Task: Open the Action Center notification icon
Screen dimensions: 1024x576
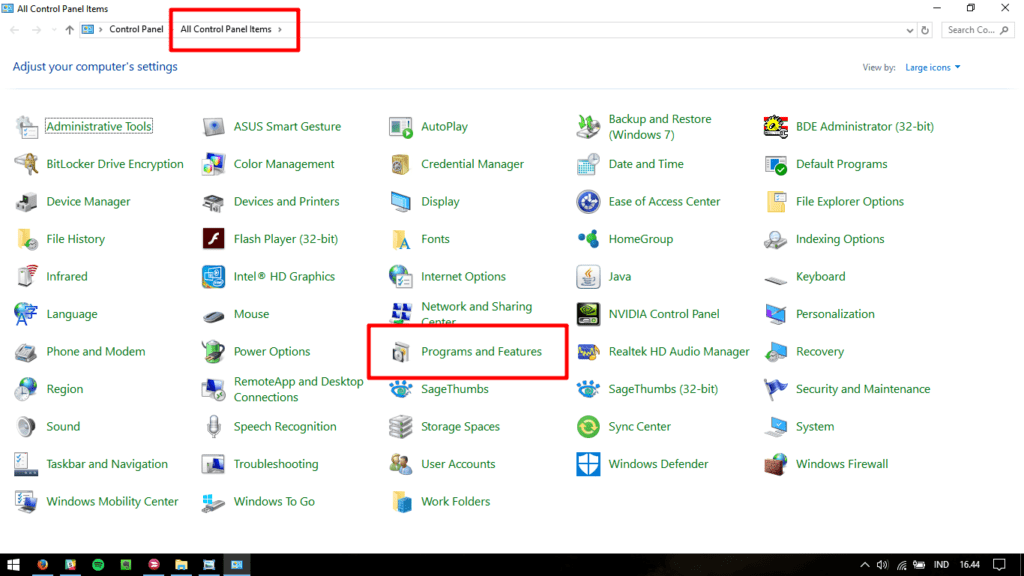Action: coord(999,565)
